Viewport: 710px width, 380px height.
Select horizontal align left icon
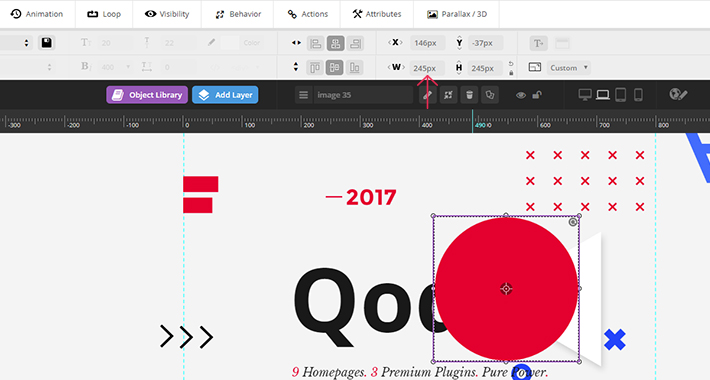[316, 43]
